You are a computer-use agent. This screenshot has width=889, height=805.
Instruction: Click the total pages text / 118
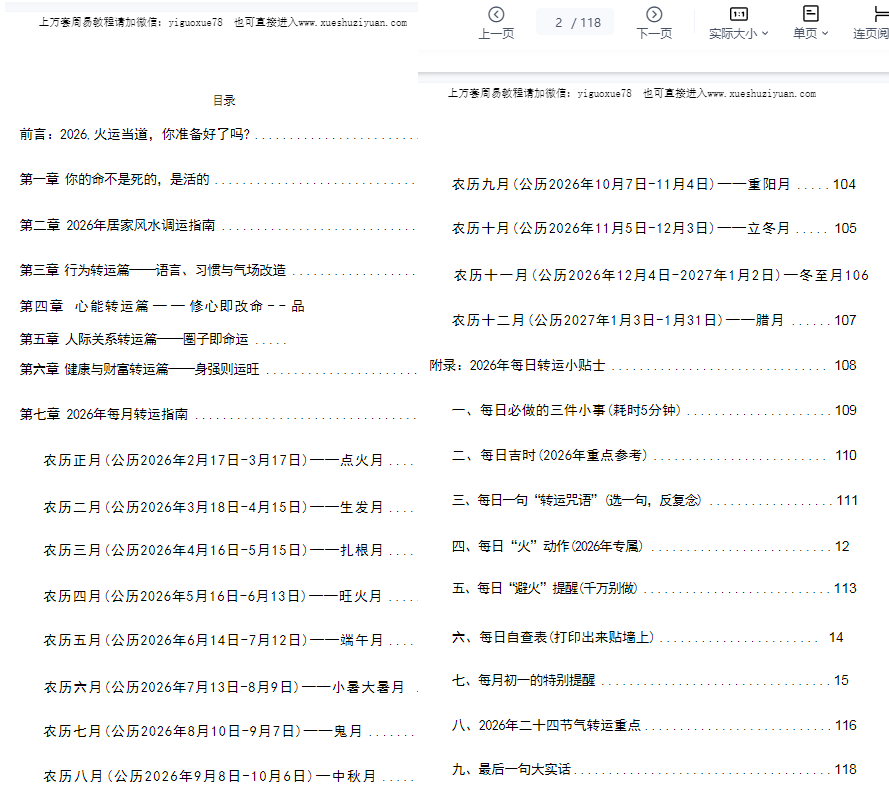(586, 23)
